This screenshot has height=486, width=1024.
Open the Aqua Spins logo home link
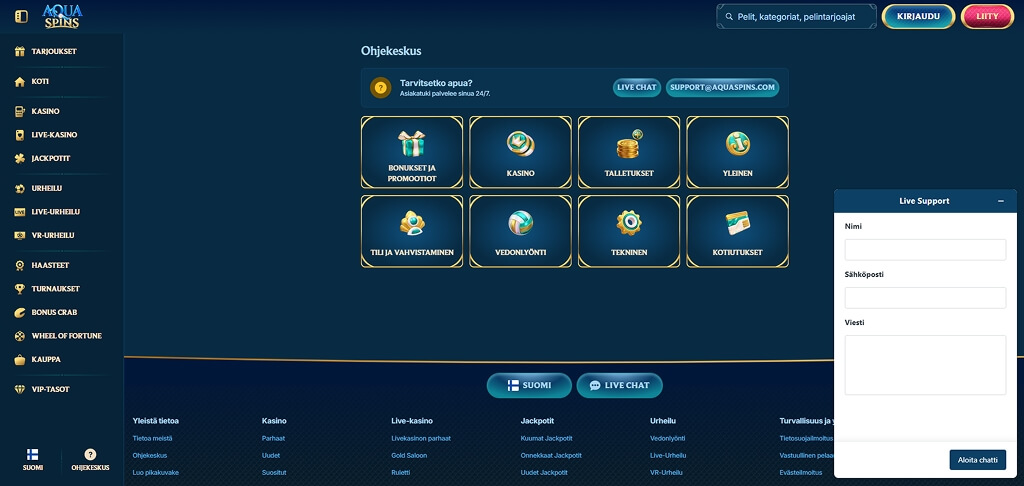click(x=62, y=16)
